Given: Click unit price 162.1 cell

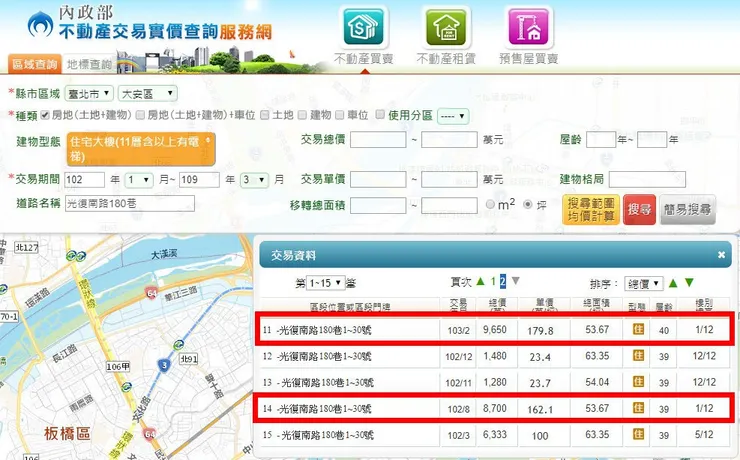Looking at the screenshot, I should pos(540,409).
